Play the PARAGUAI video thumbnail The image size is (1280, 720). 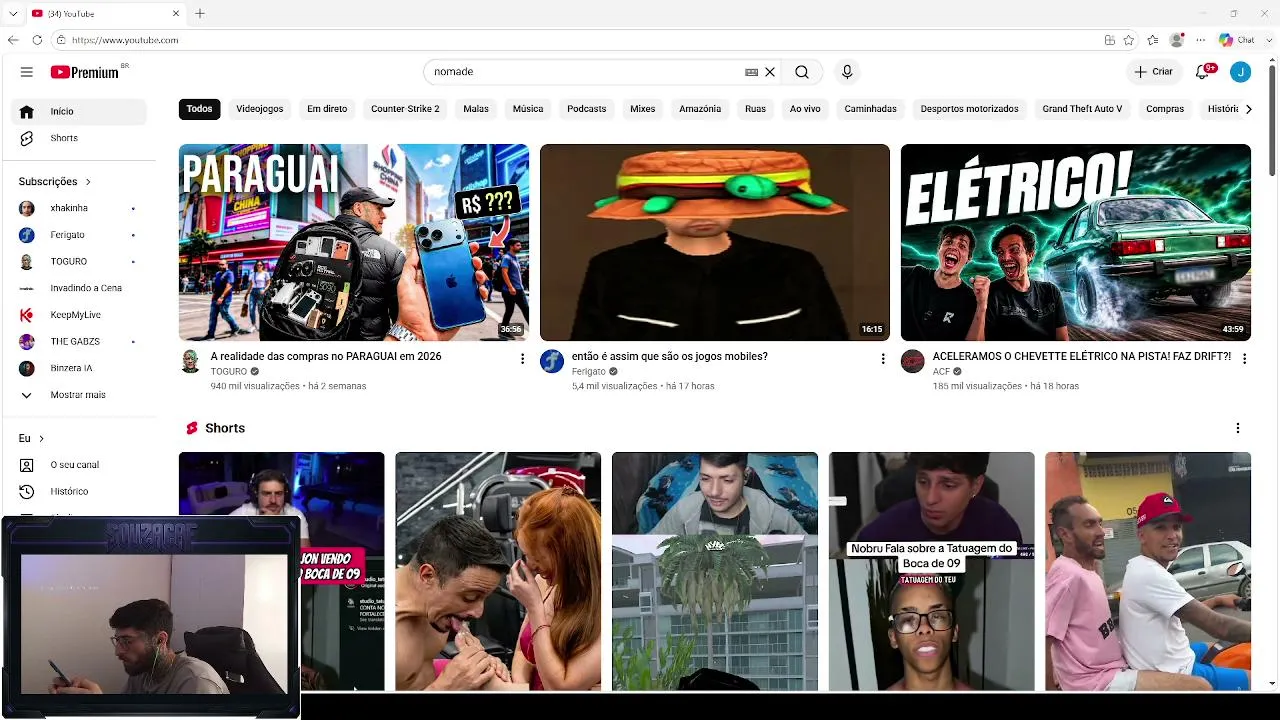(354, 242)
